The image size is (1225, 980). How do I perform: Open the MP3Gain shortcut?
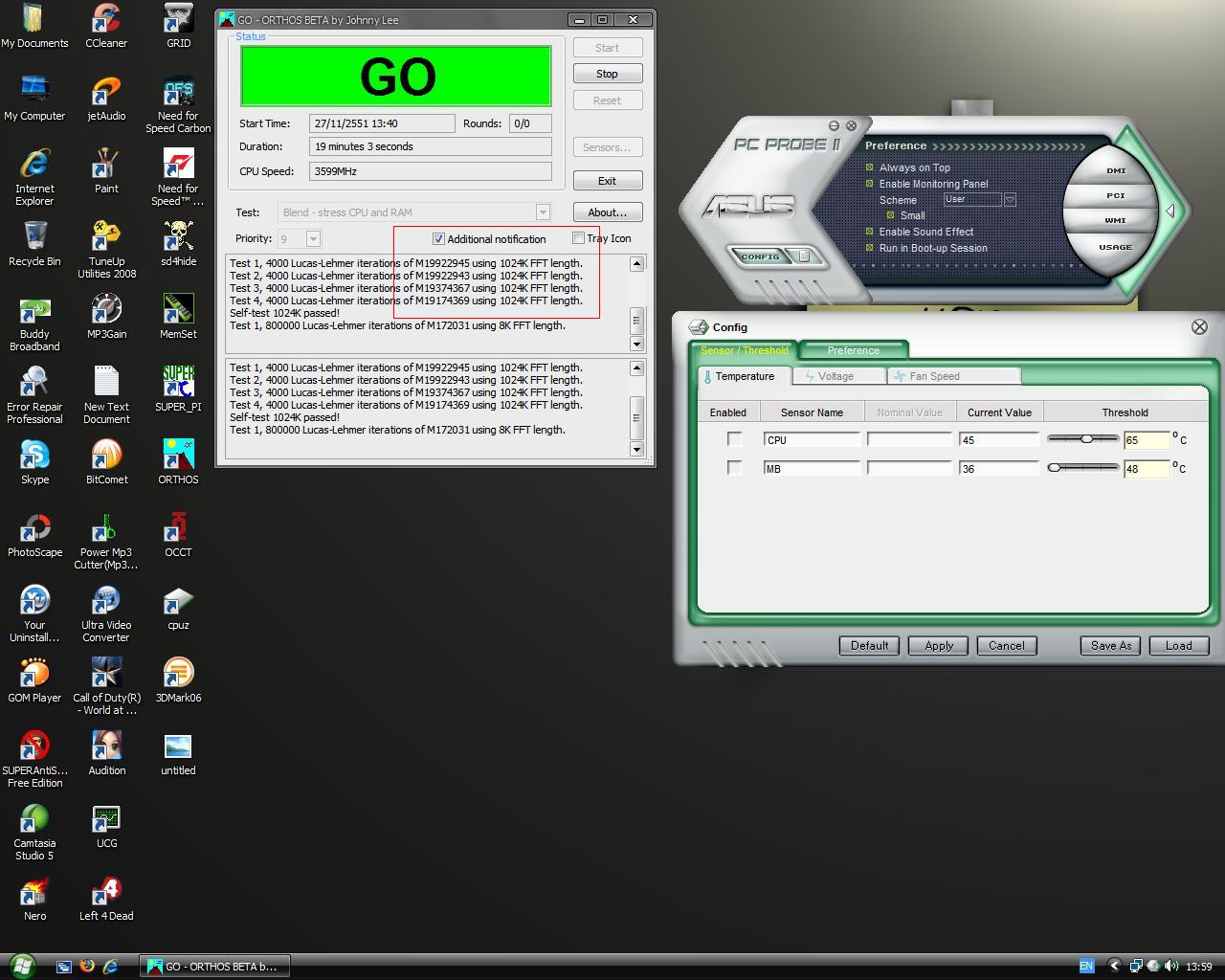click(106, 317)
